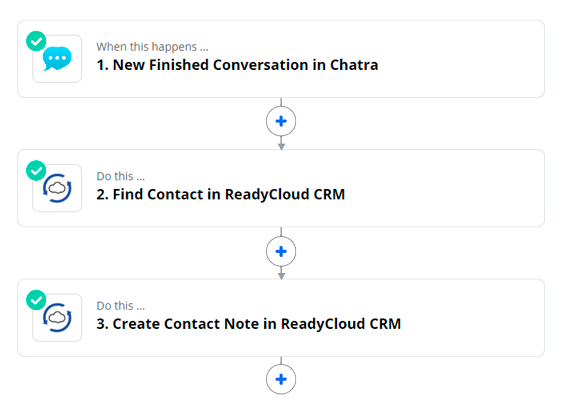
Task: Click the ReadyCloud icon in step 3
Action: [57, 318]
